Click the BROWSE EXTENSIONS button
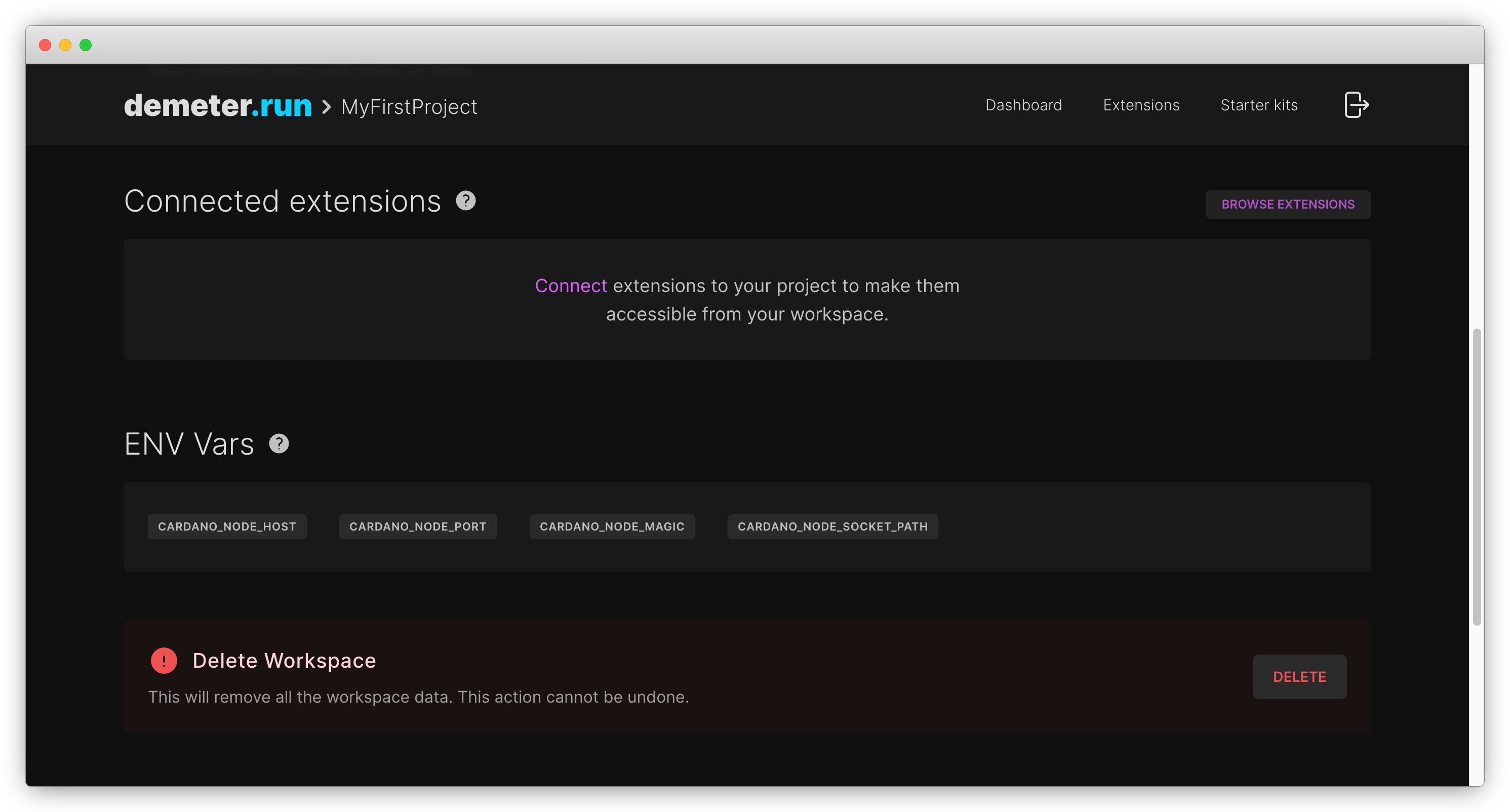 click(1288, 204)
